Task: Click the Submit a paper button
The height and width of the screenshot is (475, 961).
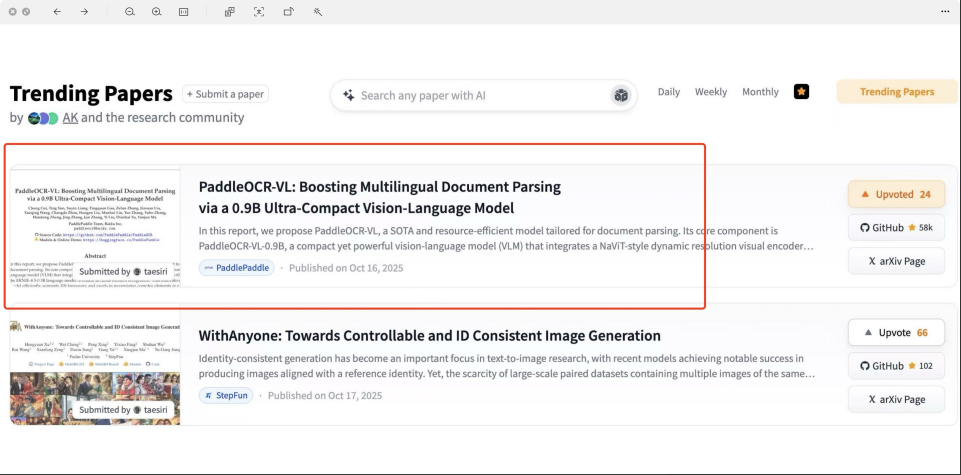Action: point(225,94)
